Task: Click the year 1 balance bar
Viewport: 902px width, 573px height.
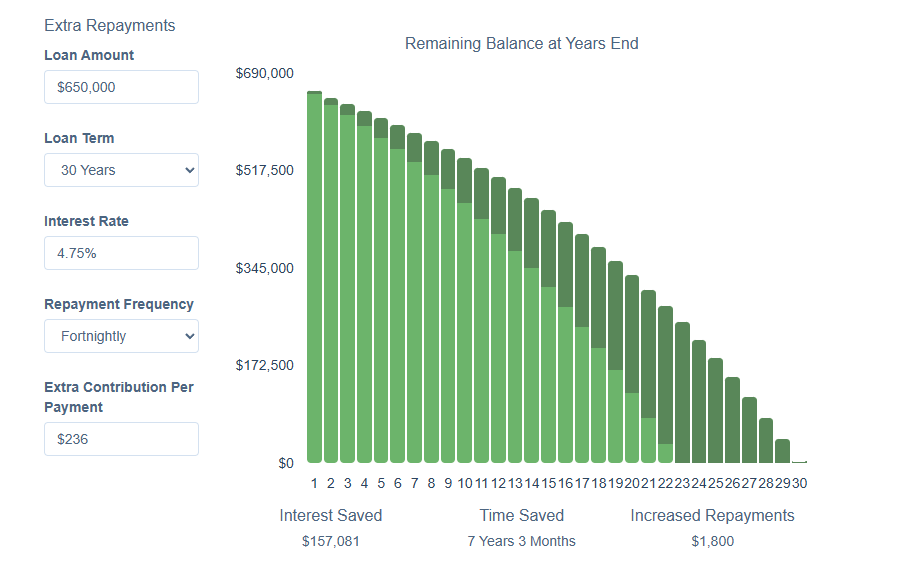Action: pyautogui.click(x=314, y=280)
